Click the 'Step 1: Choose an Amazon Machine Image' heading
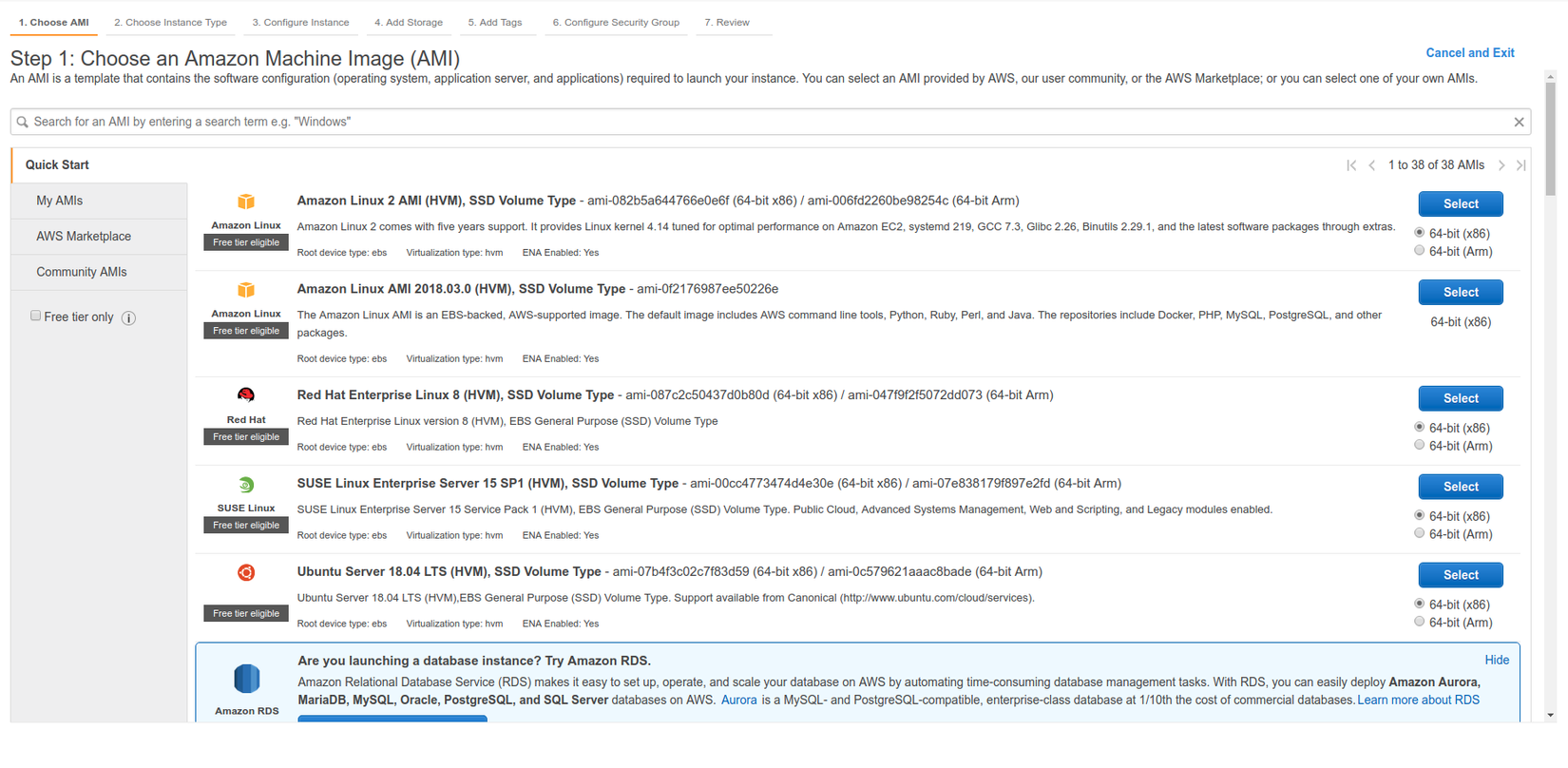The image size is (1568, 768). (235, 59)
